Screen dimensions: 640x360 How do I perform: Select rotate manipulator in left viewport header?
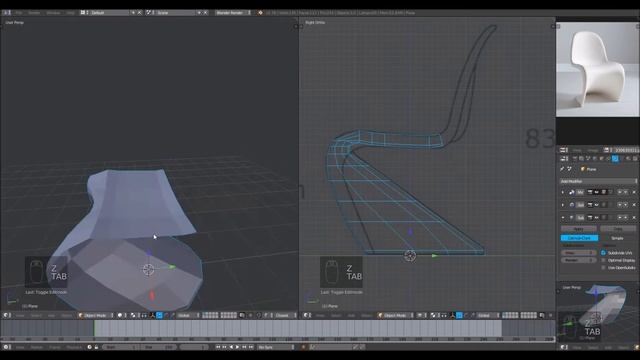pyautogui.click(x=167, y=315)
